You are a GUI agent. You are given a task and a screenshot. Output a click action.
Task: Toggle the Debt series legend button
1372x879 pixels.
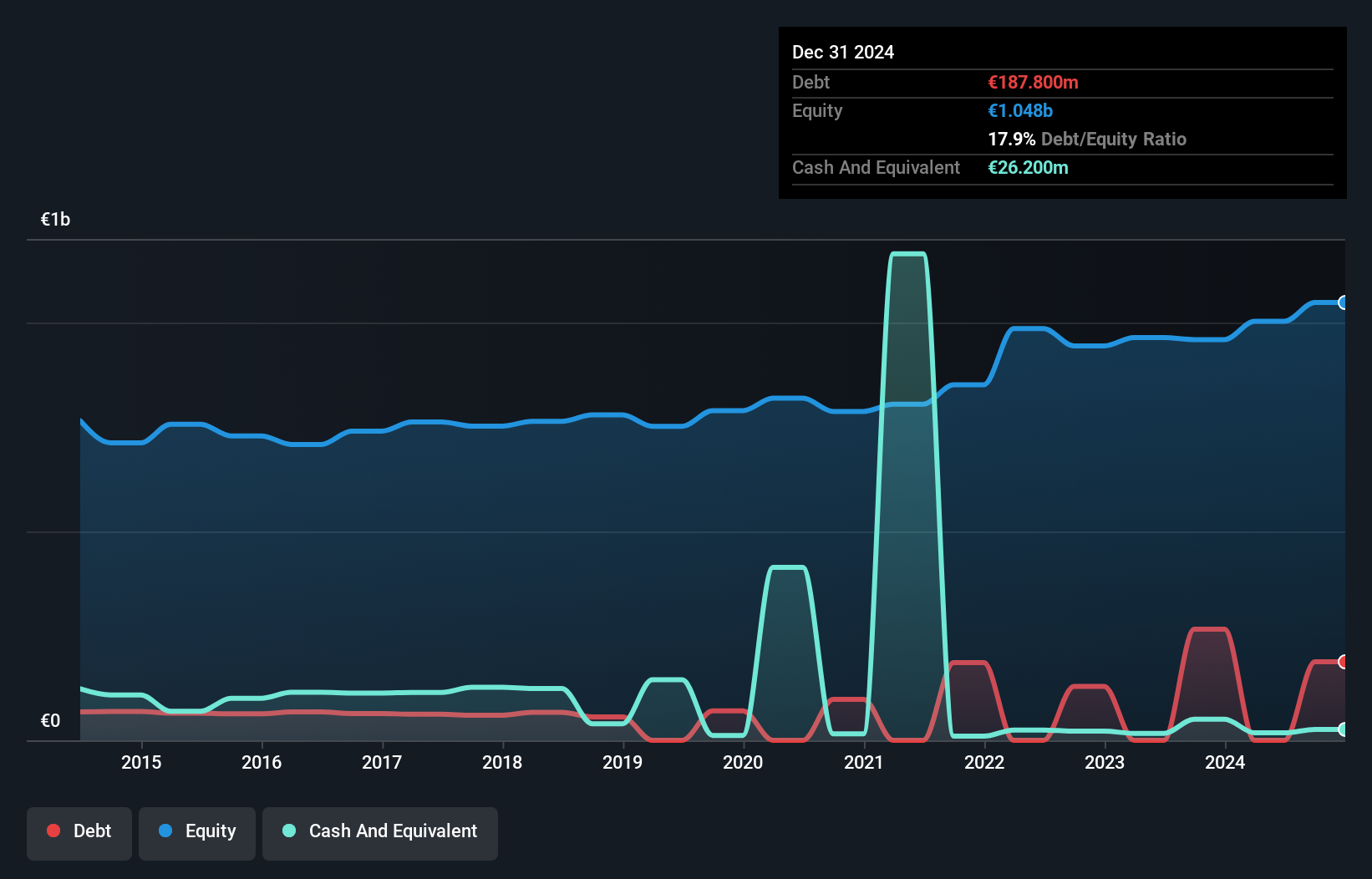[x=79, y=833]
